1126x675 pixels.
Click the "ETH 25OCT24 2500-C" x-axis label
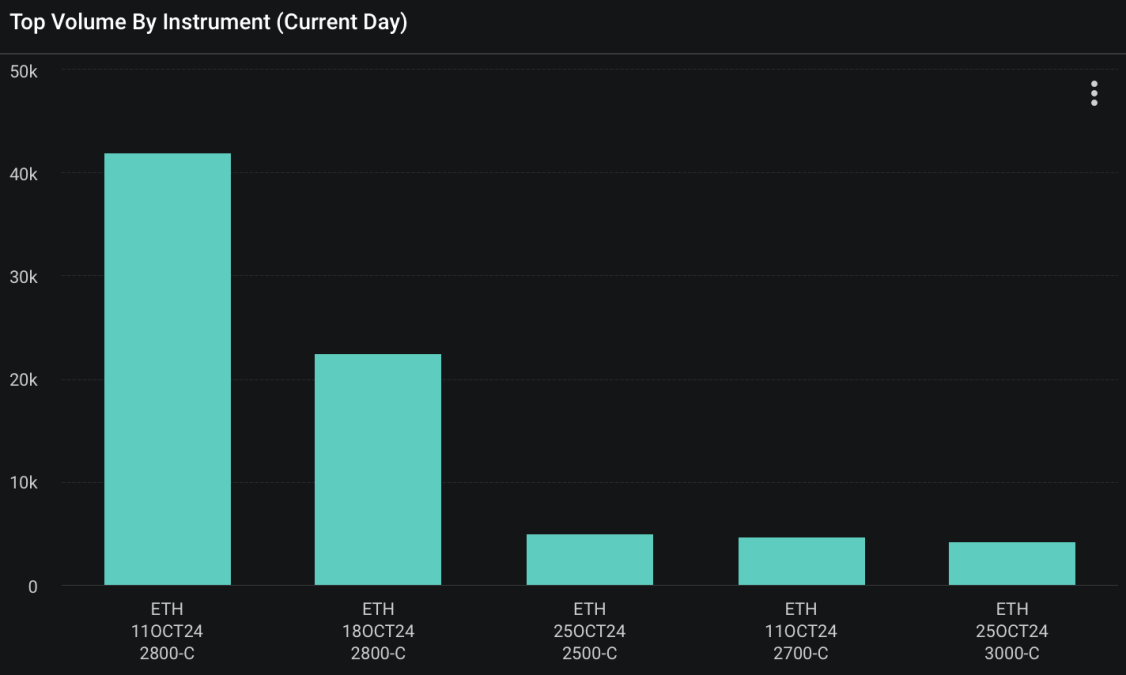(590, 631)
